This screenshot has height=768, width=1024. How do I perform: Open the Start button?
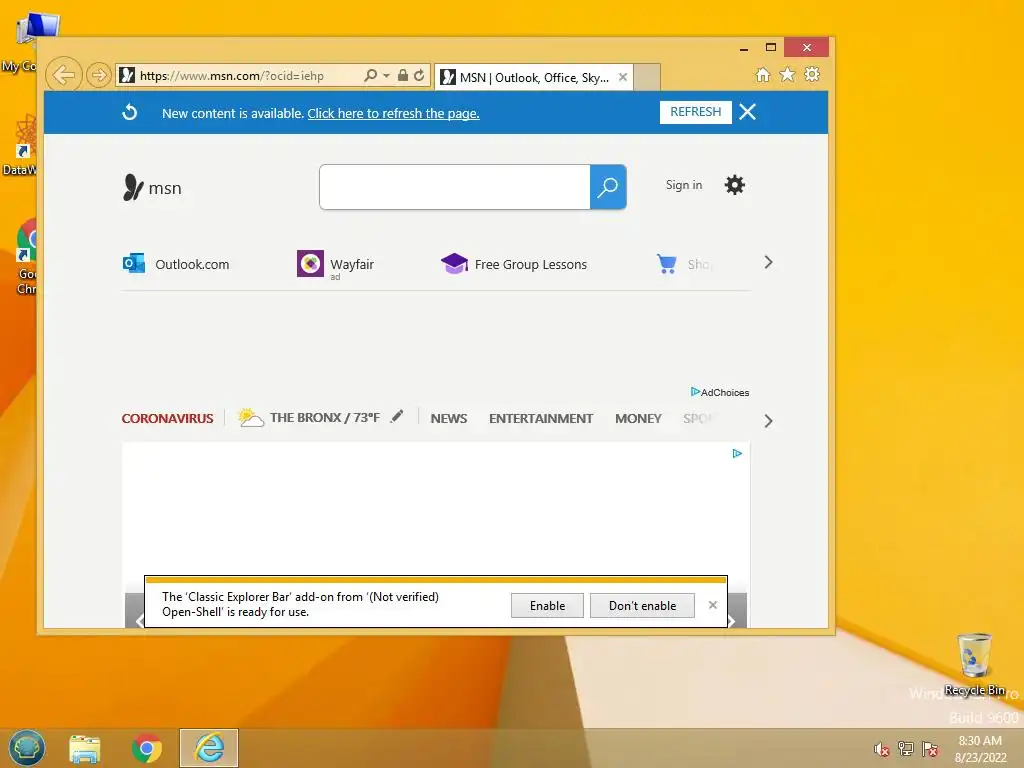27,748
